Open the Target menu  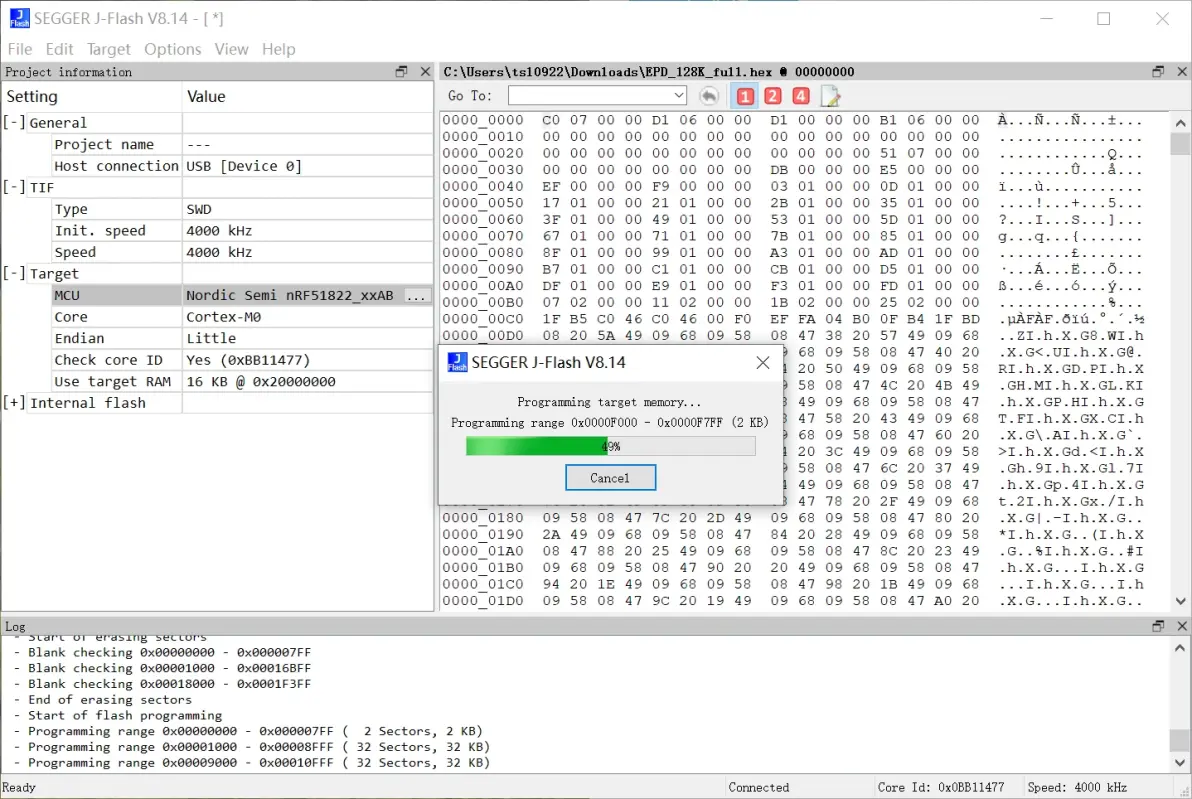[109, 49]
